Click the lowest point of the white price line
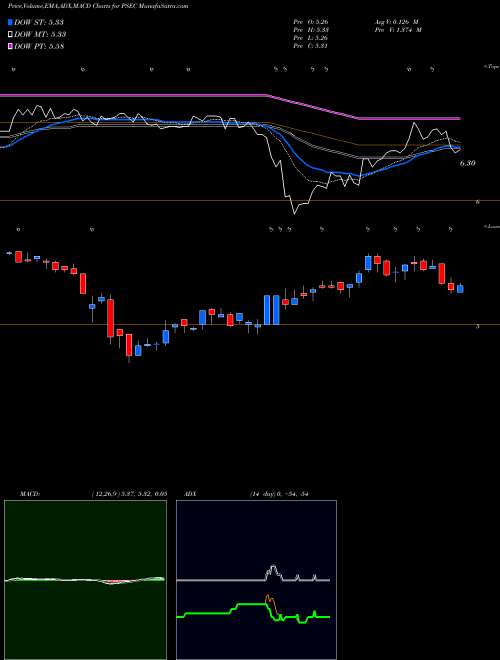 point(295,214)
